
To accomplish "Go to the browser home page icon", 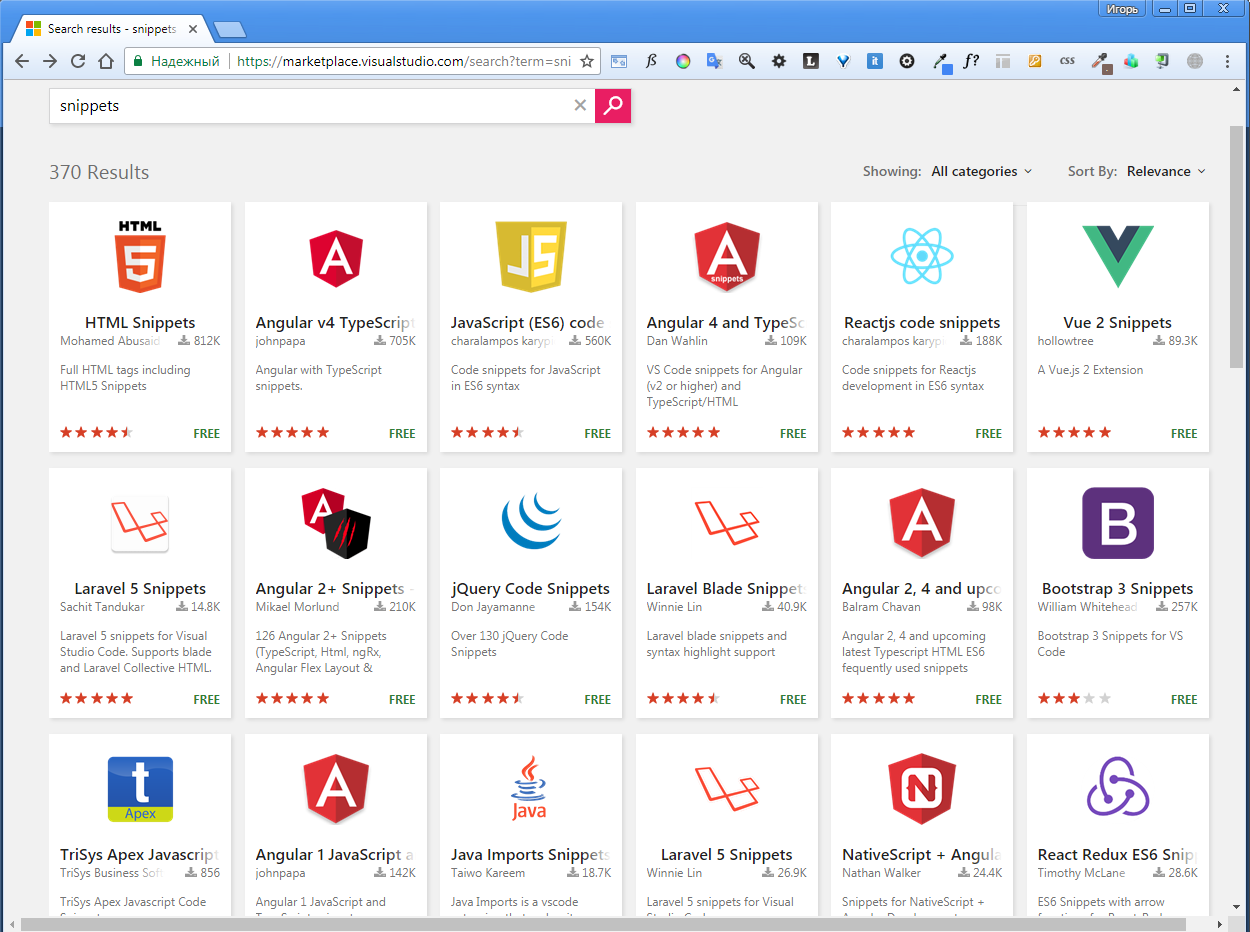I will coord(106,61).
